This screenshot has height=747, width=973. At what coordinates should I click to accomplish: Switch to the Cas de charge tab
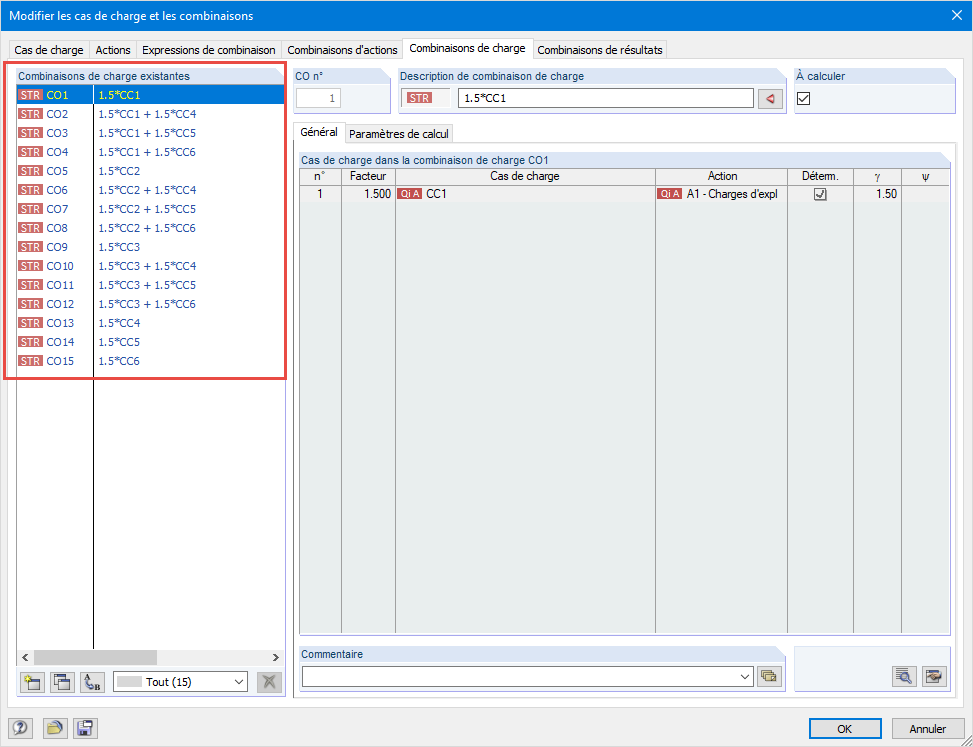click(49, 50)
